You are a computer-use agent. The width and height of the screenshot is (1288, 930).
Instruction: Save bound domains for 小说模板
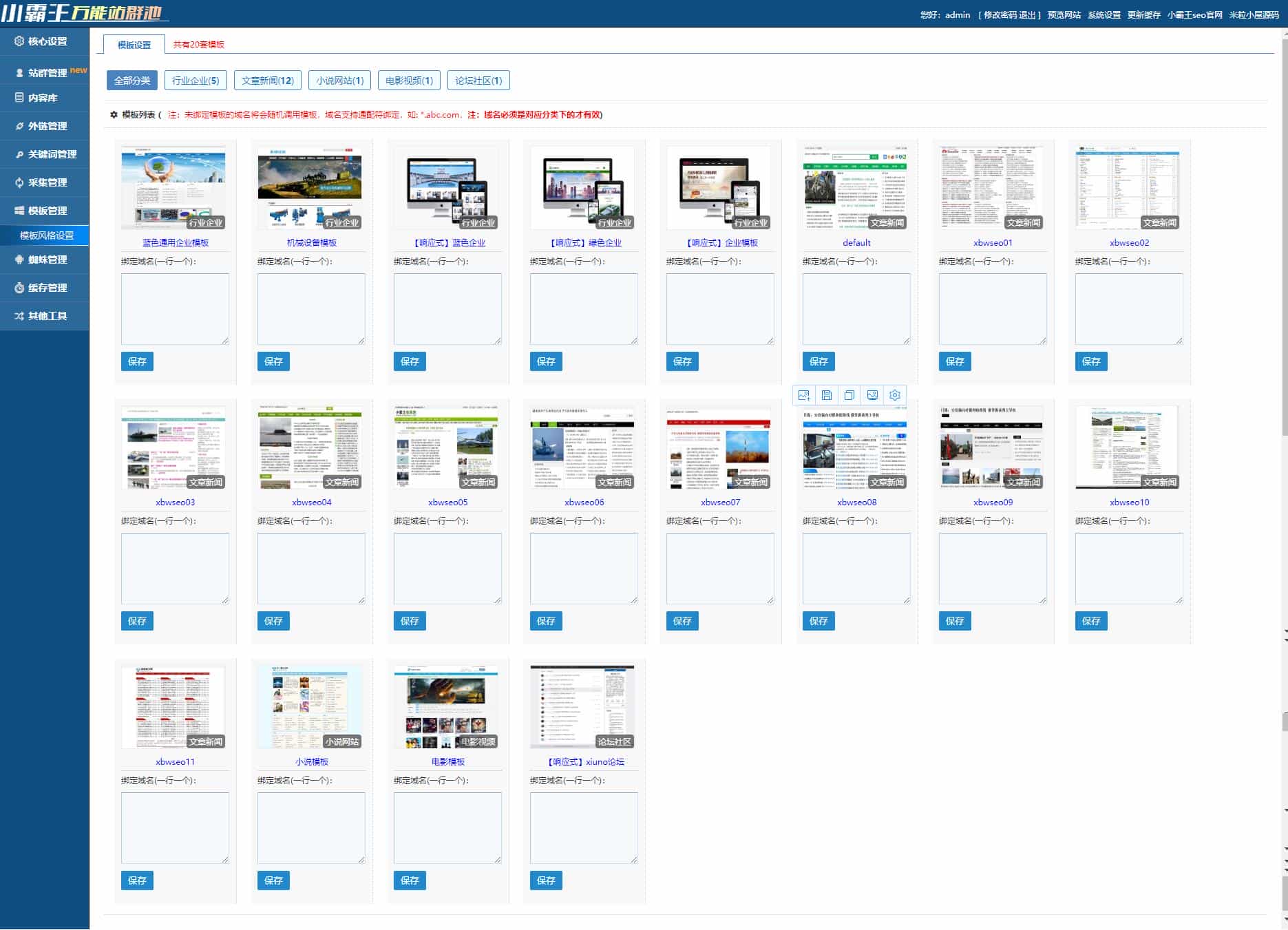pyautogui.click(x=273, y=880)
